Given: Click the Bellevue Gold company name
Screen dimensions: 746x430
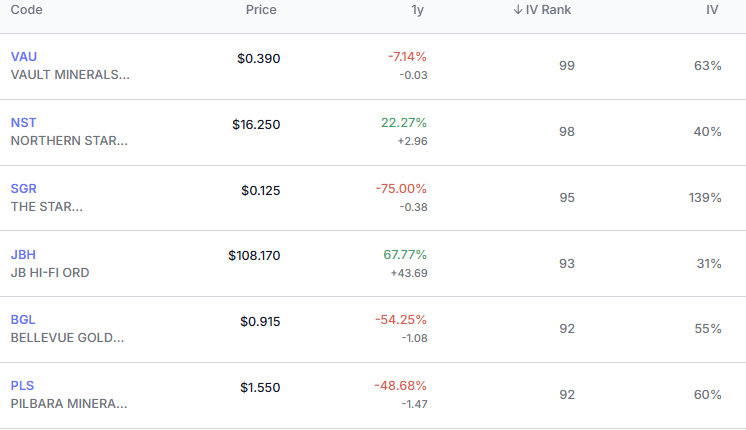Looking at the screenshot, I should pos(67,338).
